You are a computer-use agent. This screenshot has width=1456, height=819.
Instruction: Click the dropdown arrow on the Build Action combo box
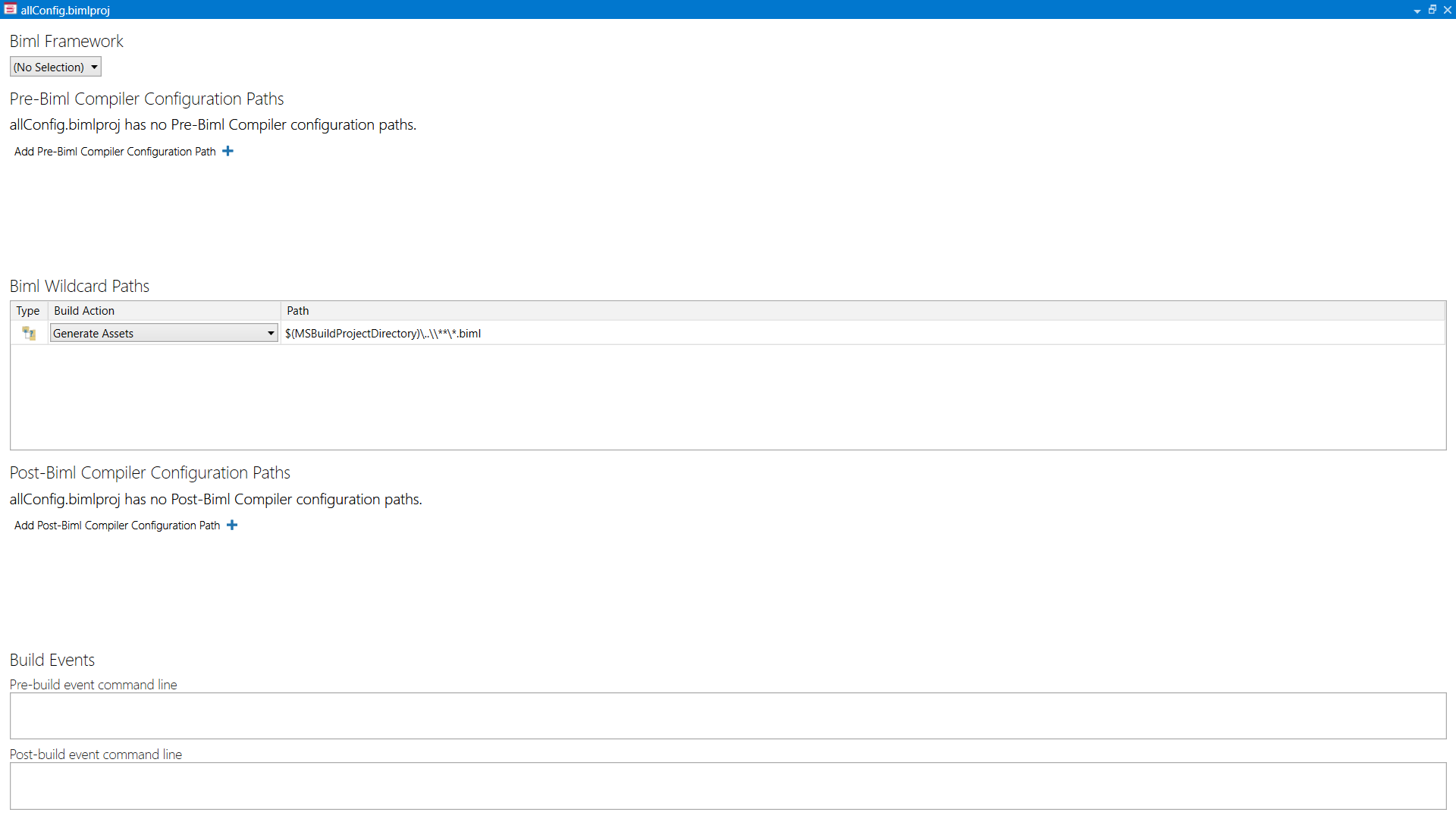coord(270,333)
